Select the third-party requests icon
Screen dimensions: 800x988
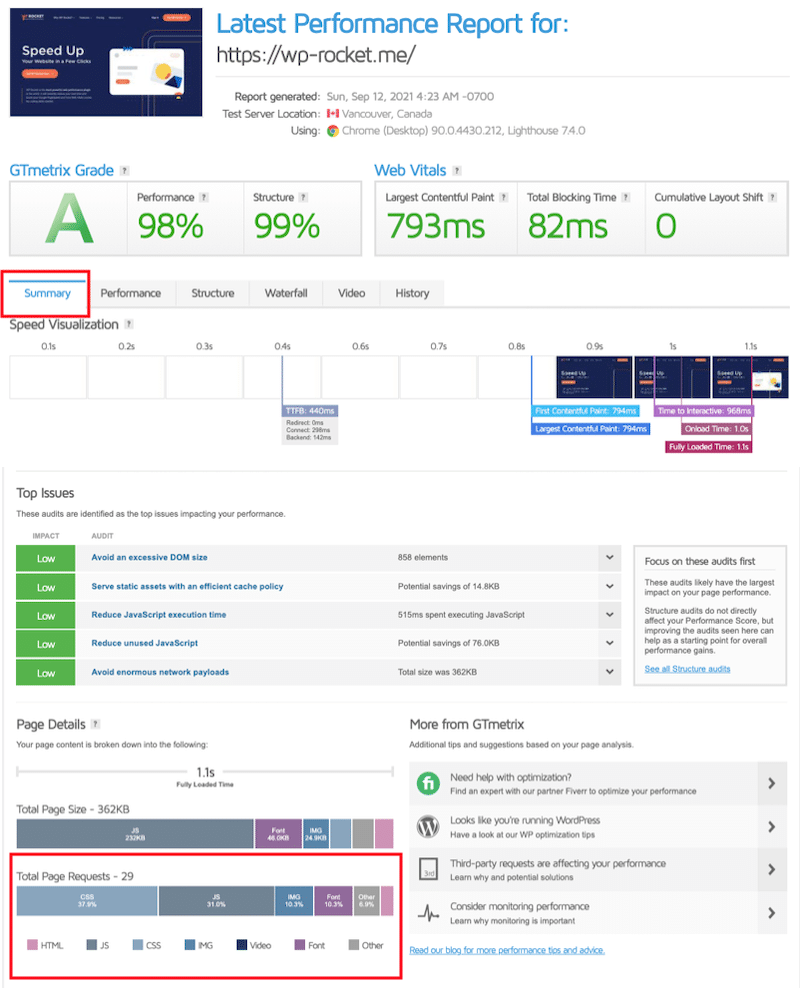pos(428,868)
